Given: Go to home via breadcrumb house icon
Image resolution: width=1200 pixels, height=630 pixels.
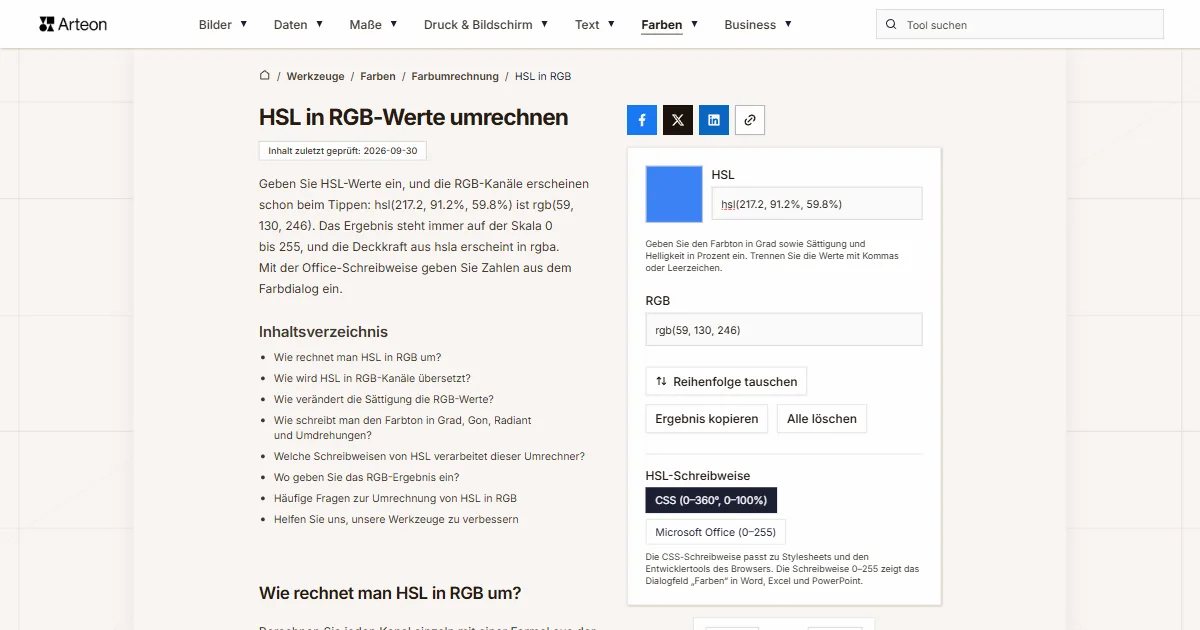Looking at the screenshot, I should [265, 76].
